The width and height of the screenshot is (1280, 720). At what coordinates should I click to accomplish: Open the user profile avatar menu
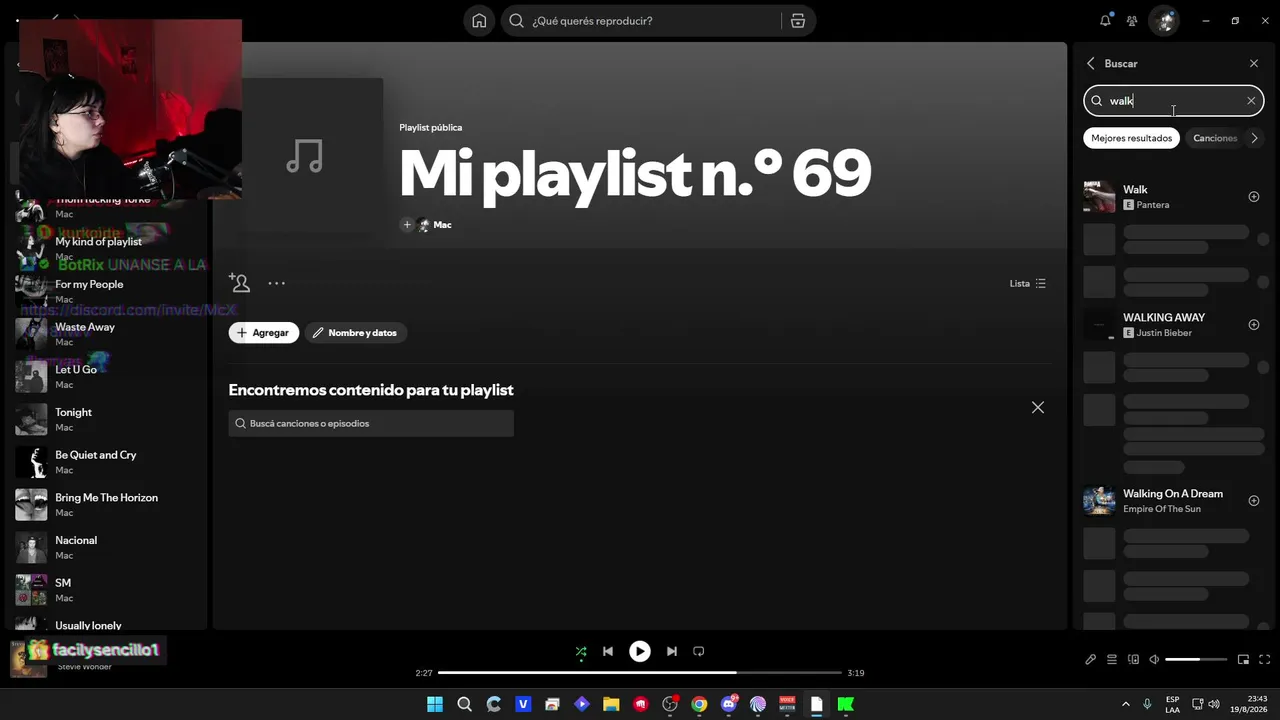click(1164, 21)
